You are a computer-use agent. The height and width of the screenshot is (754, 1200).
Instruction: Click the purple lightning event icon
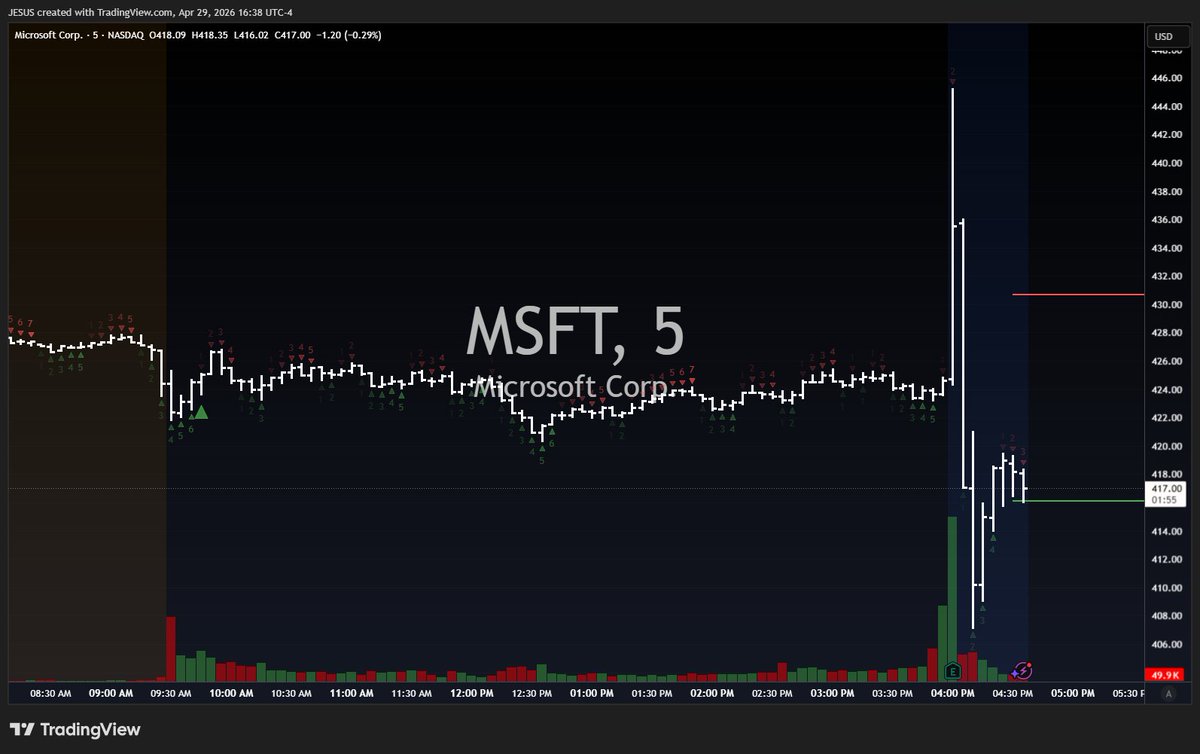pyautogui.click(x=1023, y=671)
